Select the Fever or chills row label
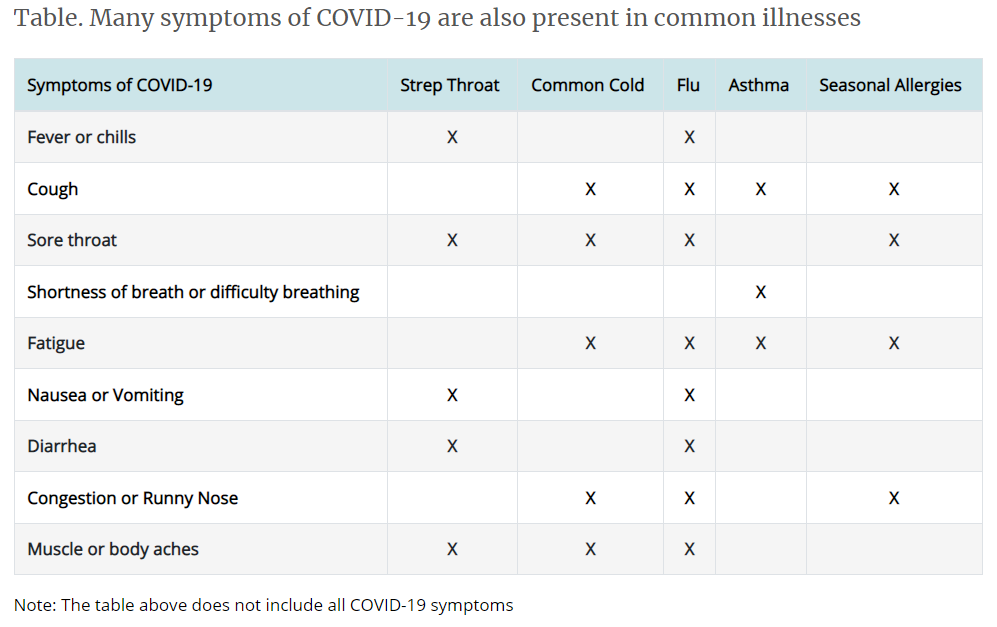The width and height of the screenshot is (997, 627). 82,137
